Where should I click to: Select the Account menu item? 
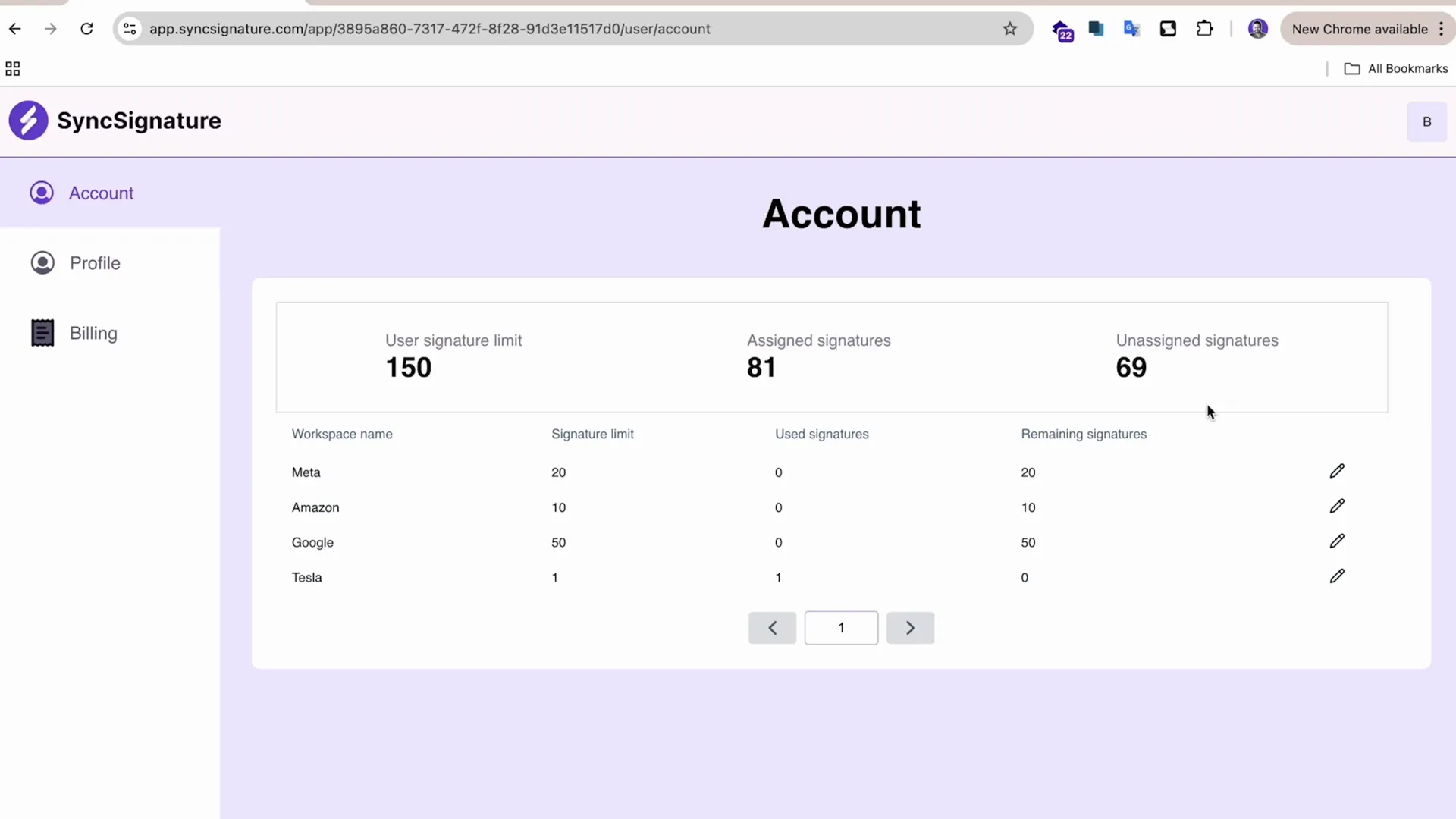[x=101, y=193]
